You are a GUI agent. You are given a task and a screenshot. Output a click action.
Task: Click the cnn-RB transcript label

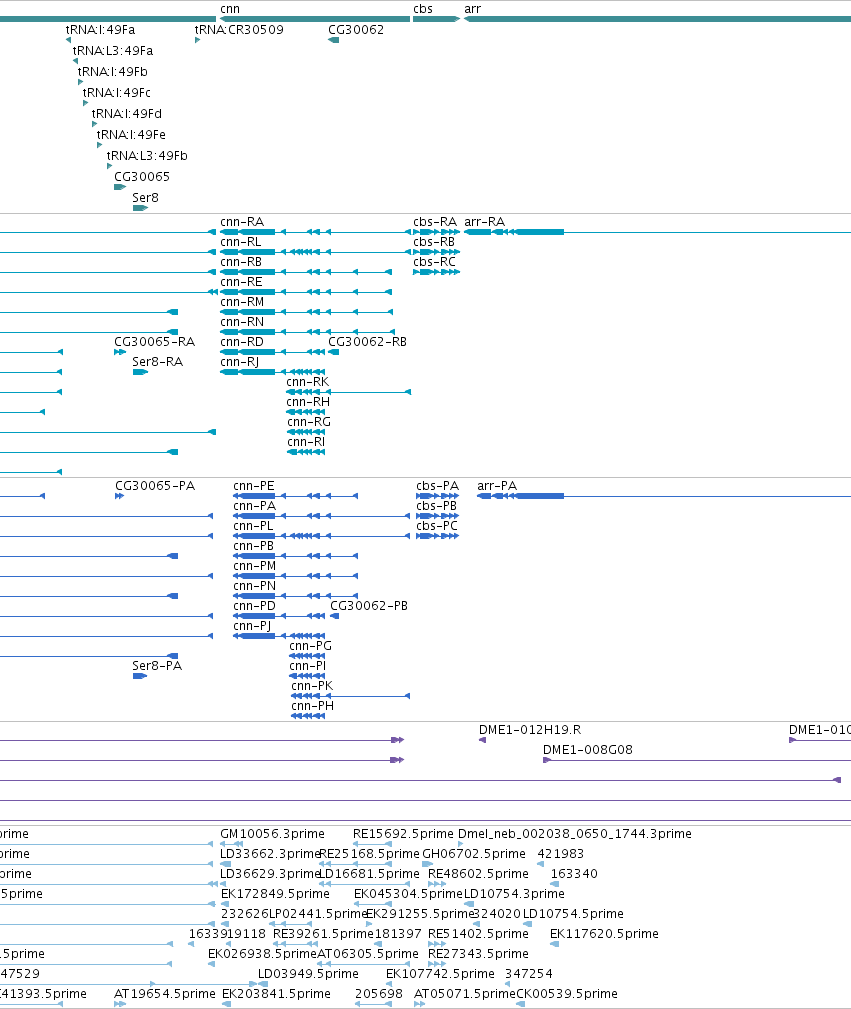[241, 262]
